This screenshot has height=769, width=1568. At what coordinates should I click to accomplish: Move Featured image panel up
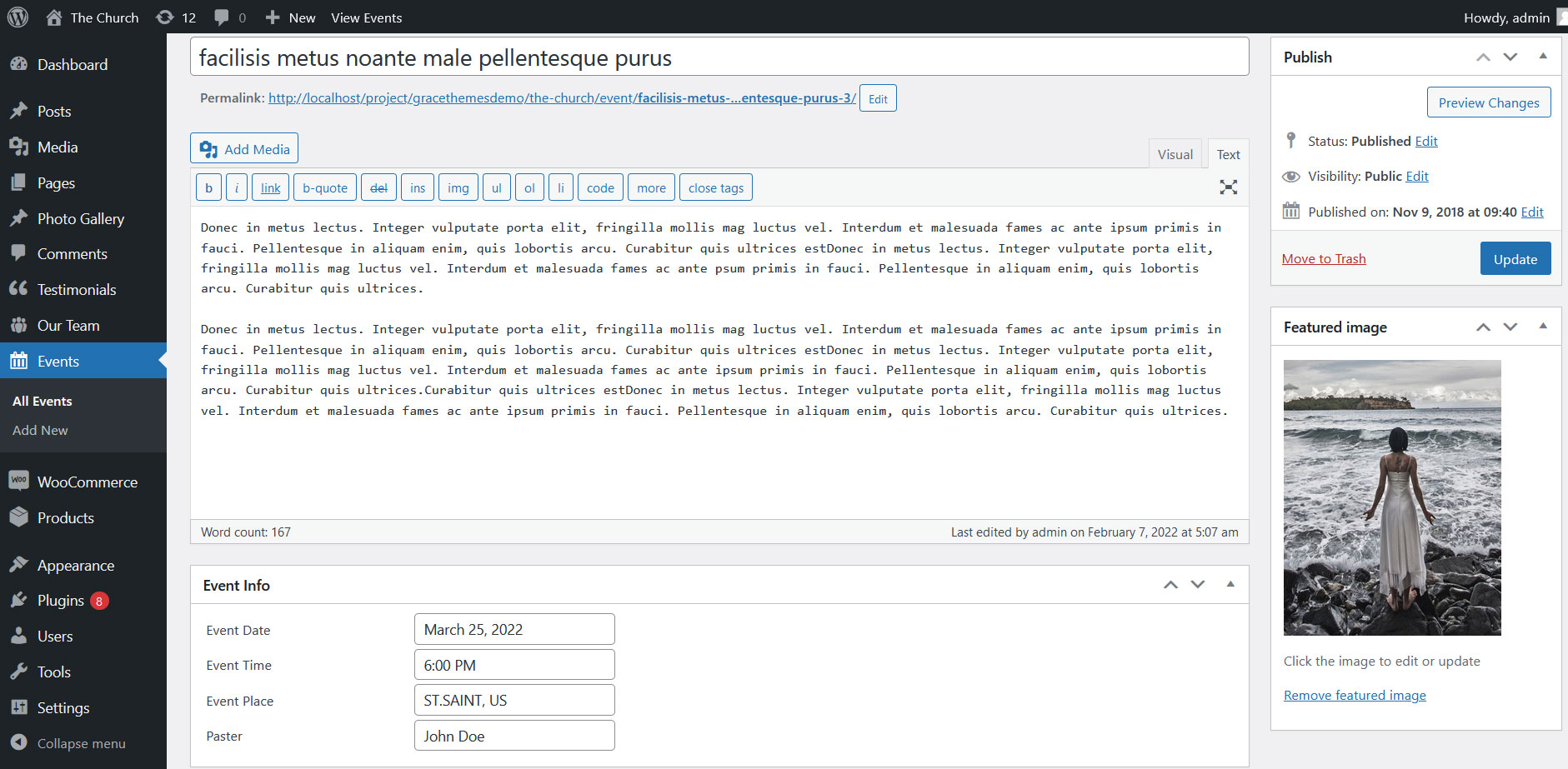(1483, 327)
